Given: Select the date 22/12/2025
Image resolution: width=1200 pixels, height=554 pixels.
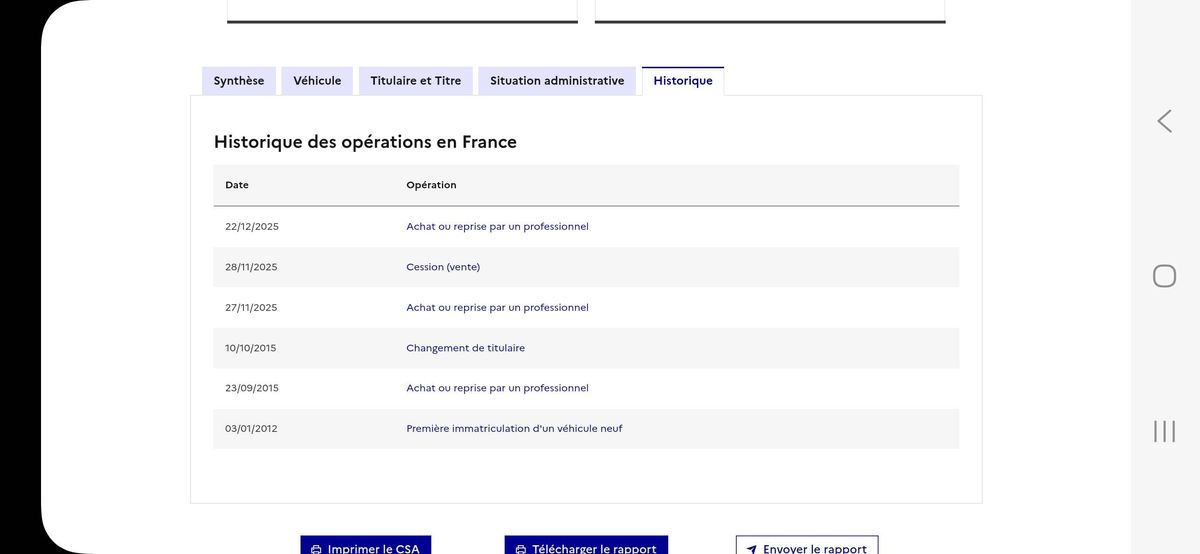Looking at the screenshot, I should (252, 227).
